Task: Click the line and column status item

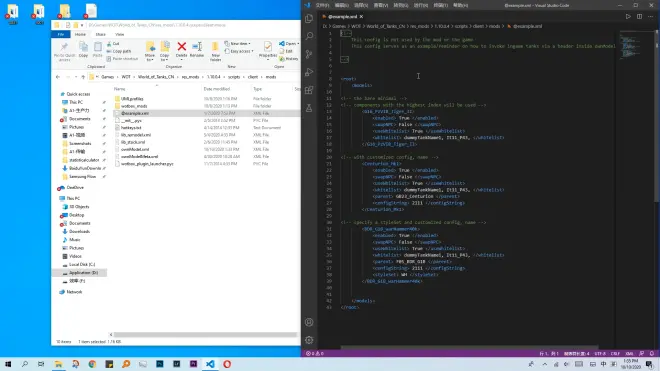Action: click(549, 354)
